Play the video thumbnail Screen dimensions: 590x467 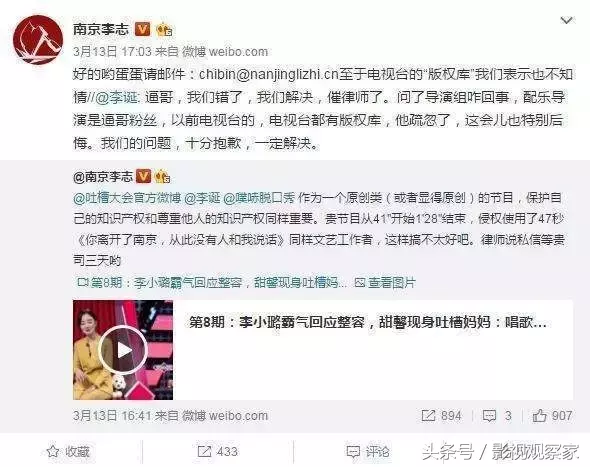tap(123, 350)
